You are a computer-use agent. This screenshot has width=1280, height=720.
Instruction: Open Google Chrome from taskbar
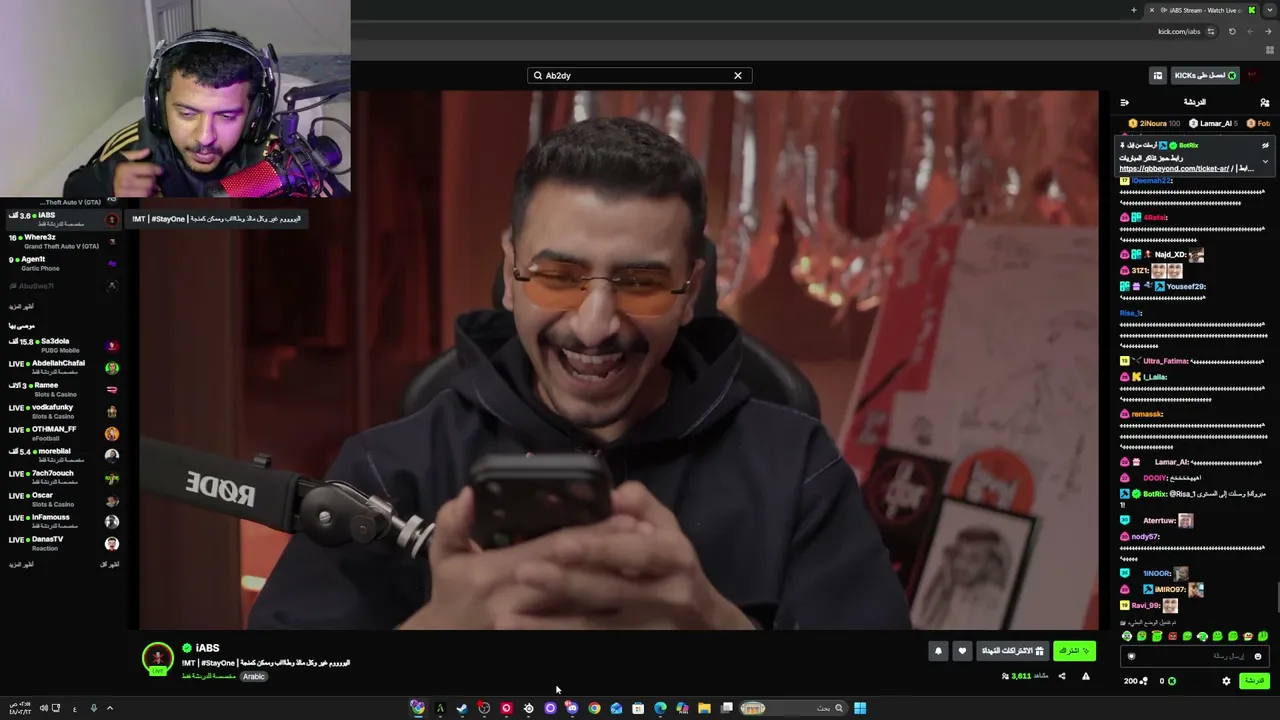[594, 708]
